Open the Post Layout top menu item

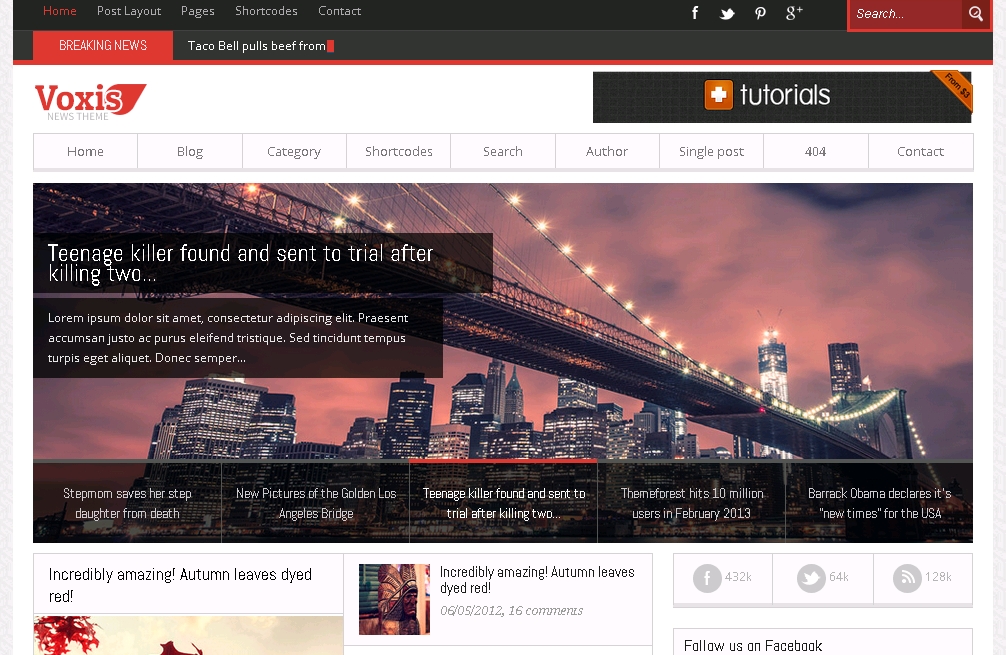(x=129, y=11)
